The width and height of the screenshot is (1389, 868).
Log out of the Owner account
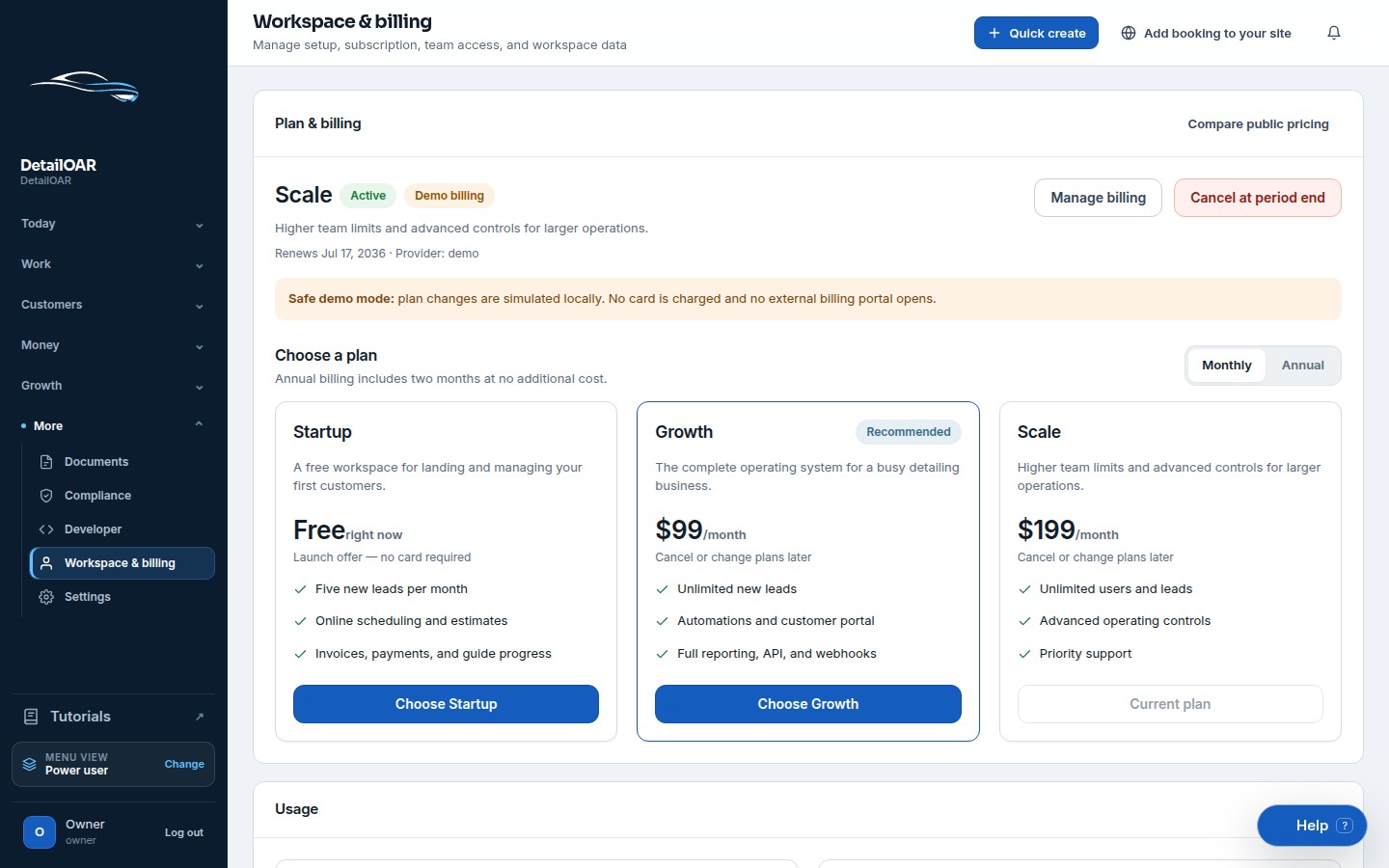183,832
